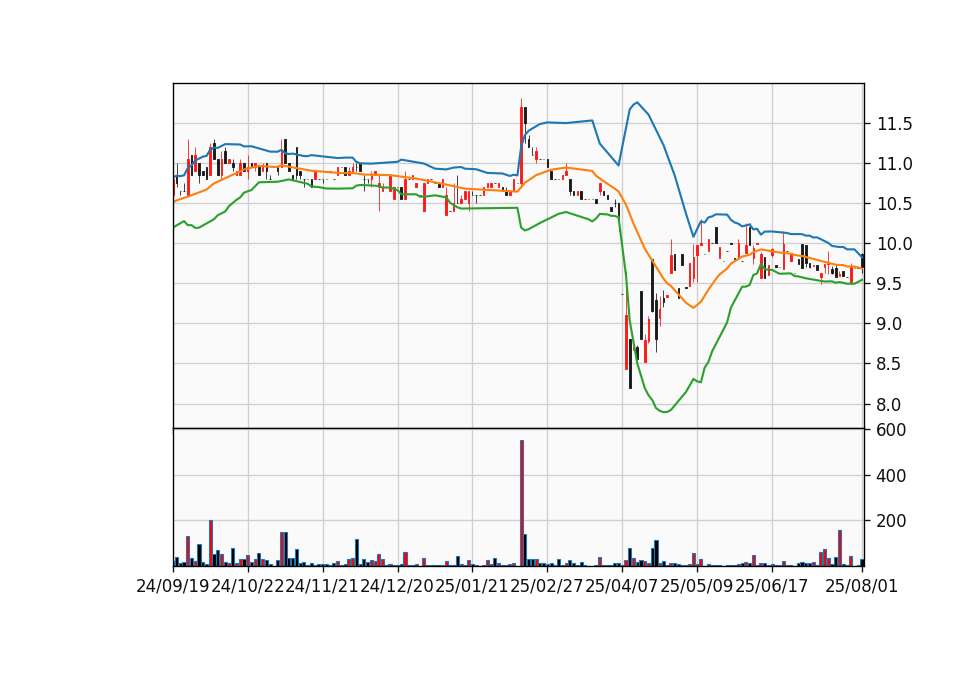Viewport: 960px width, 690px height.
Task: Click the 25/05/09 date label
Action: pyautogui.click(x=697, y=587)
